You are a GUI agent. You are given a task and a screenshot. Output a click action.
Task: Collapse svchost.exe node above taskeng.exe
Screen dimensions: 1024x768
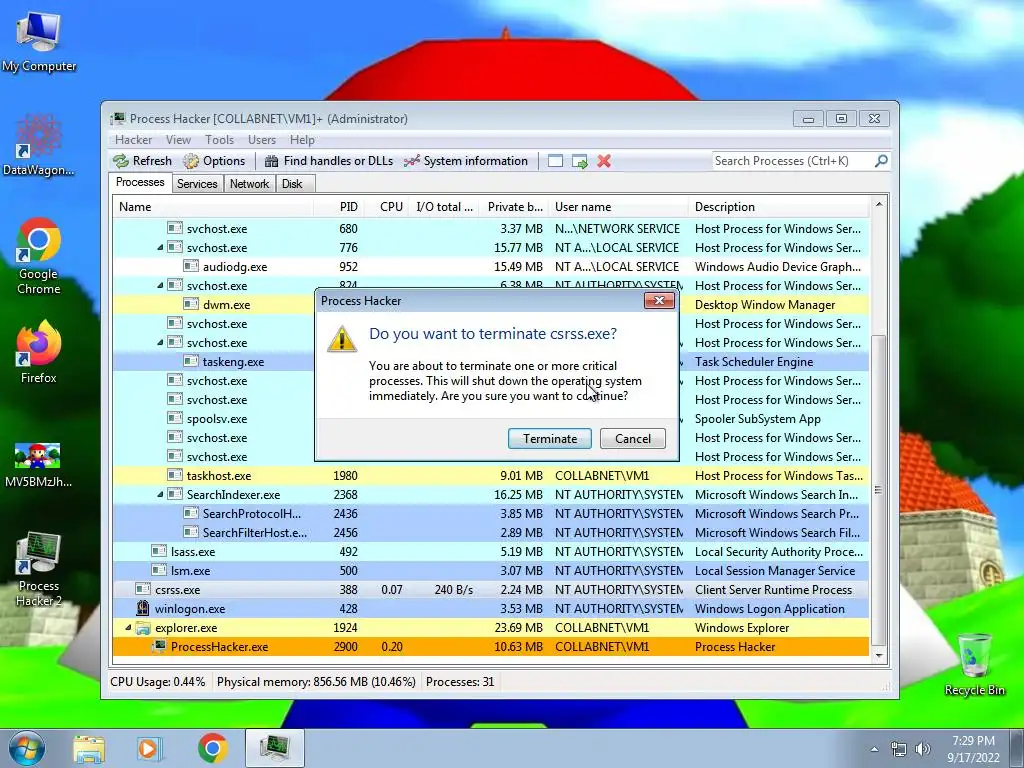click(160, 342)
